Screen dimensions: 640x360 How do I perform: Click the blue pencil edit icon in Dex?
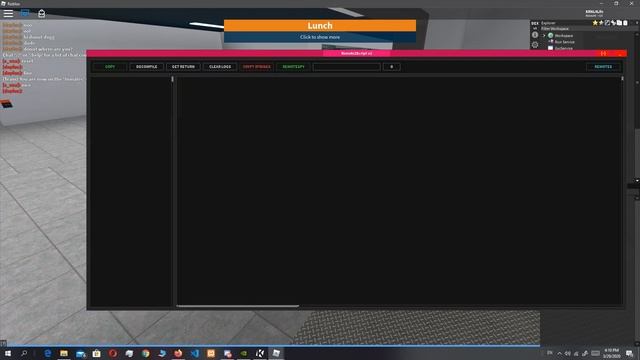(607, 23)
